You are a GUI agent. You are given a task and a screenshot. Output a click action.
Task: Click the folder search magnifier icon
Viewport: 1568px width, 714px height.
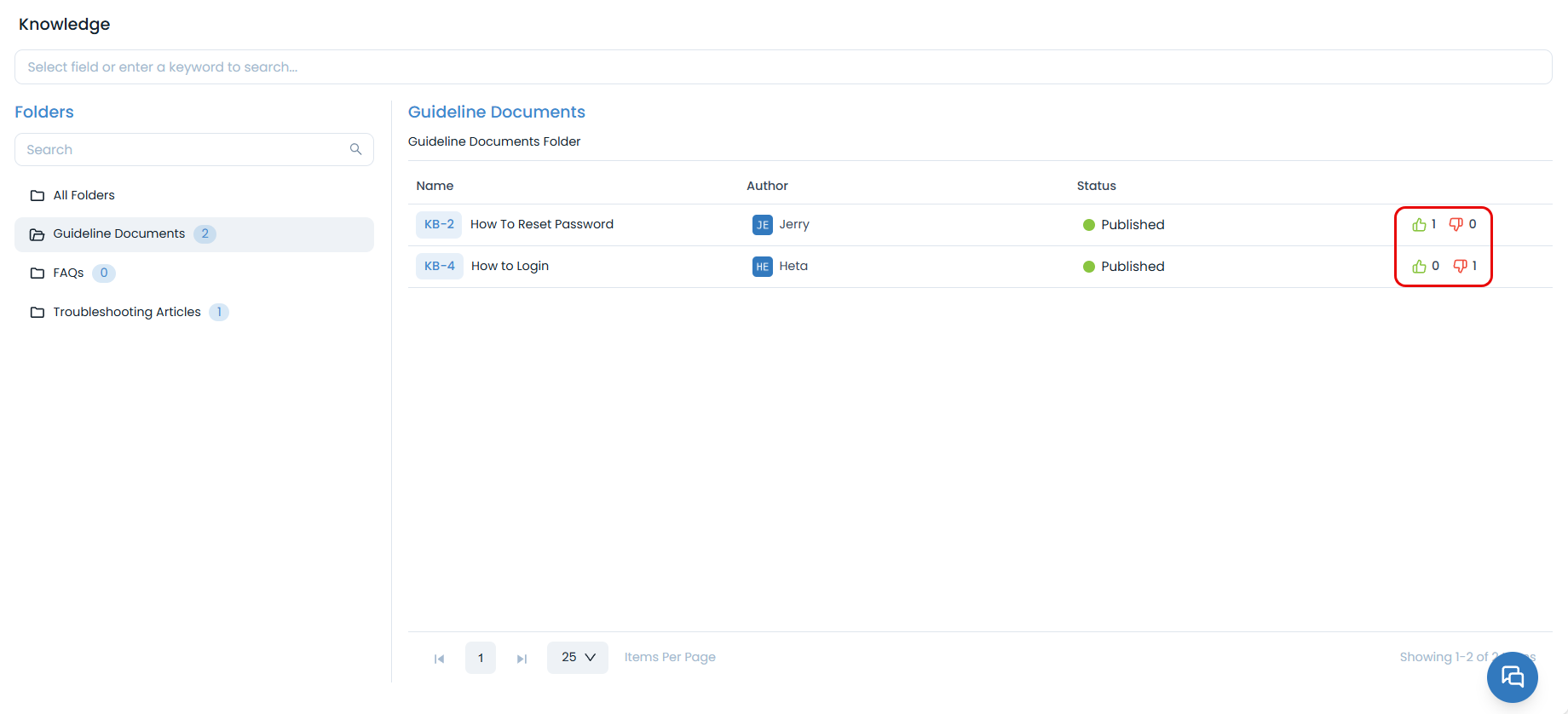click(x=355, y=150)
